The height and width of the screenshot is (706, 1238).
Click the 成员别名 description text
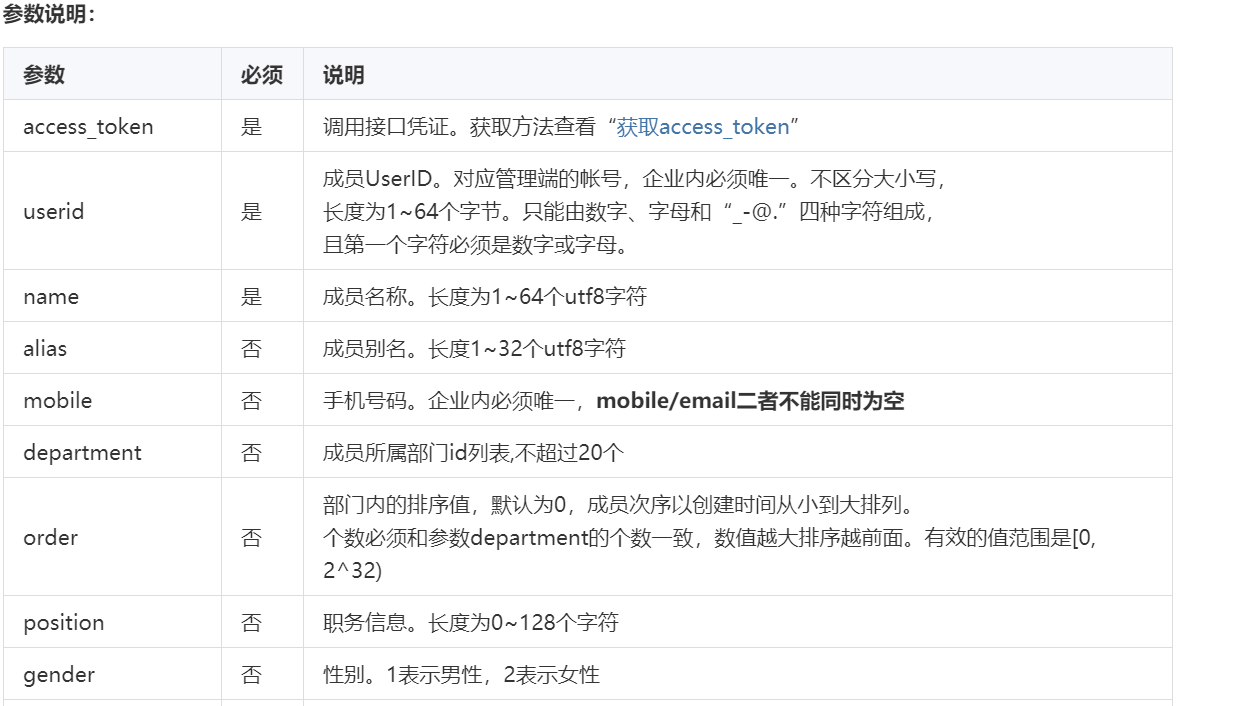[474, 349]
